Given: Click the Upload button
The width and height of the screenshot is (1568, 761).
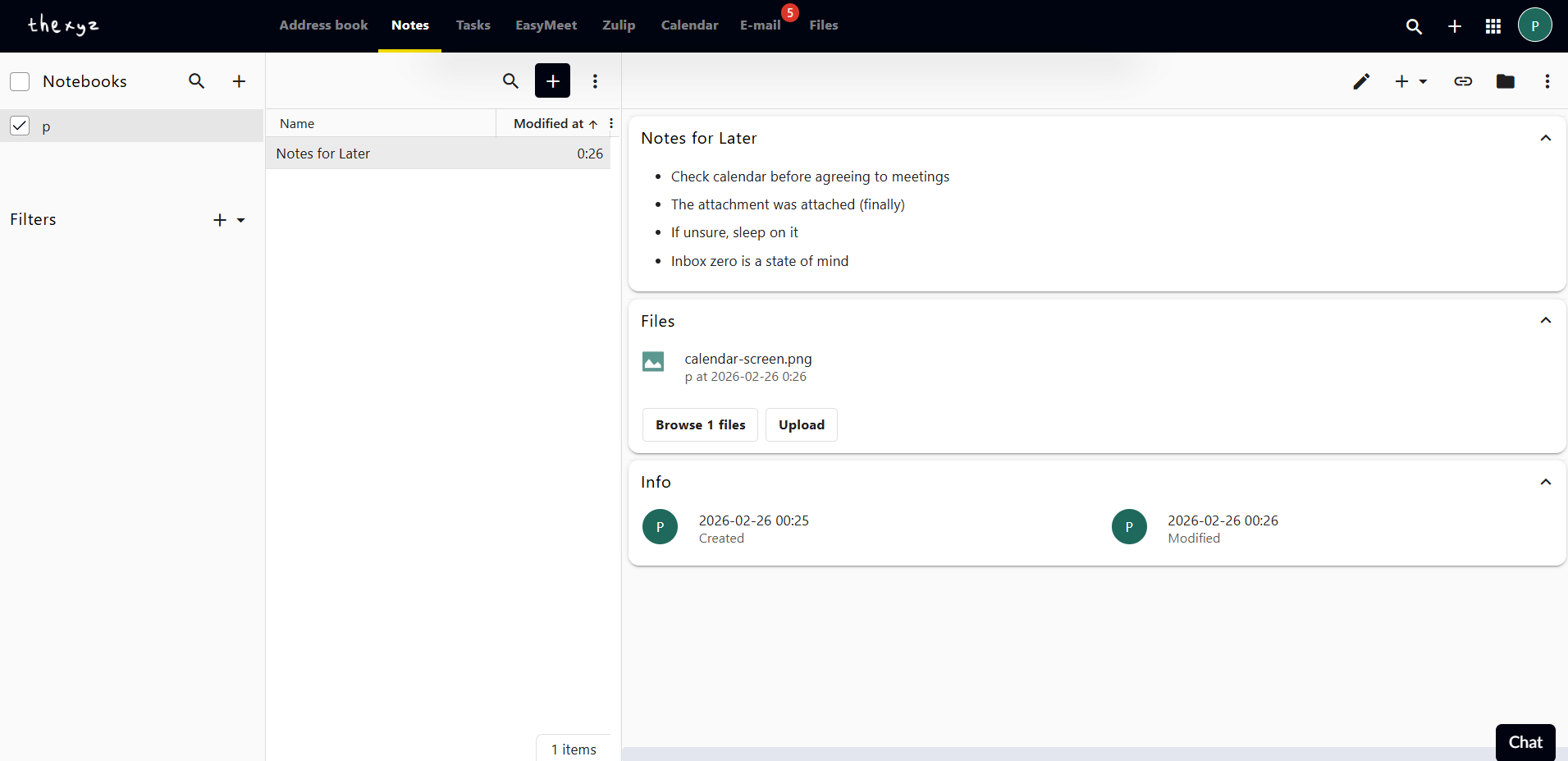Looking at the screenshot, I should [801, 424].
